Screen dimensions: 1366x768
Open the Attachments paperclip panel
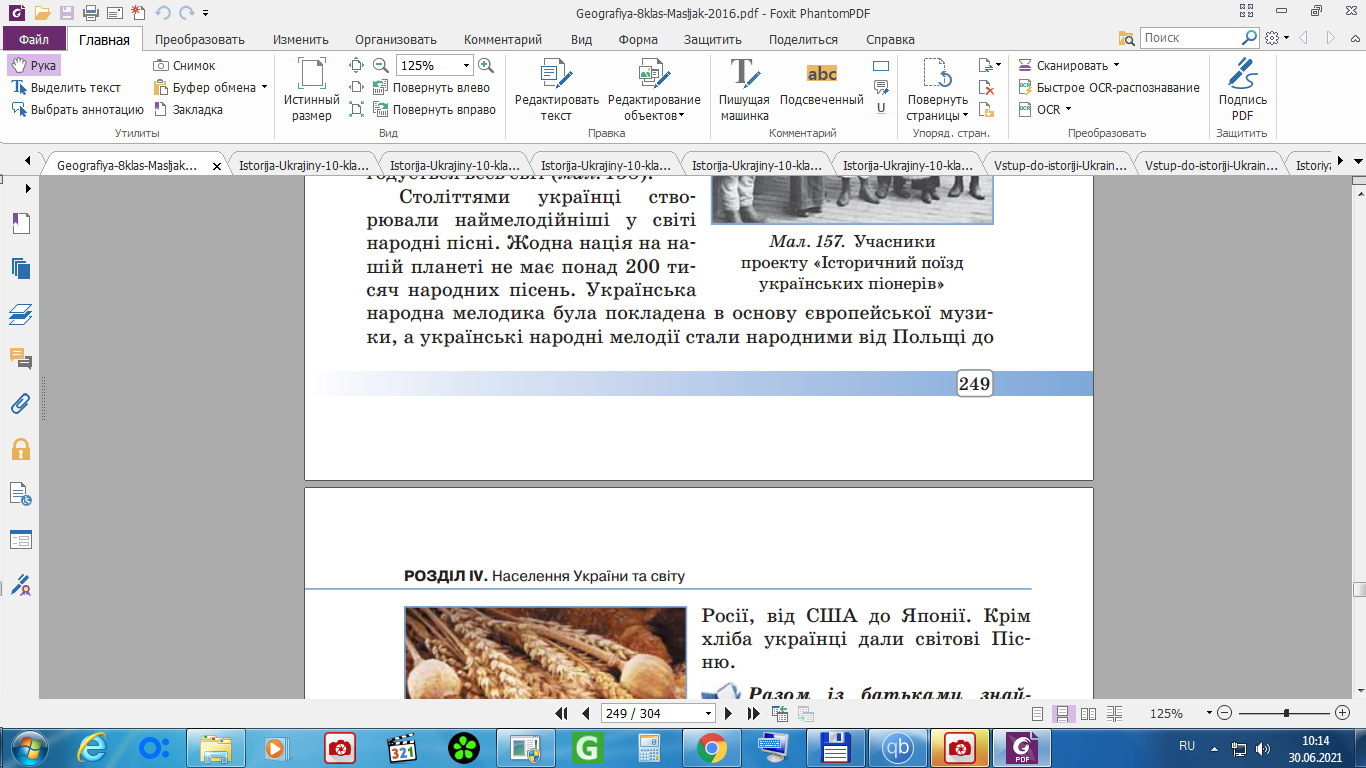[21, 404]
